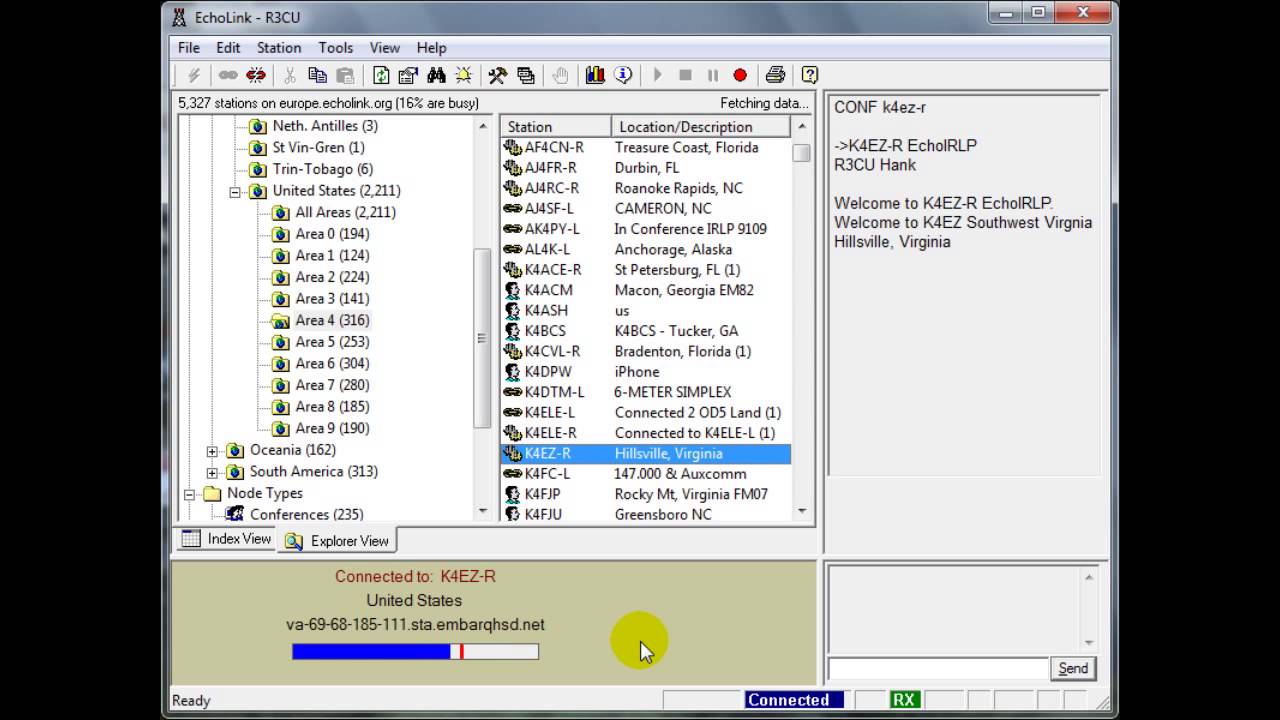Collapse the United States tree node
Screen dimensions: 1280x720
click(x=235, y=191)
